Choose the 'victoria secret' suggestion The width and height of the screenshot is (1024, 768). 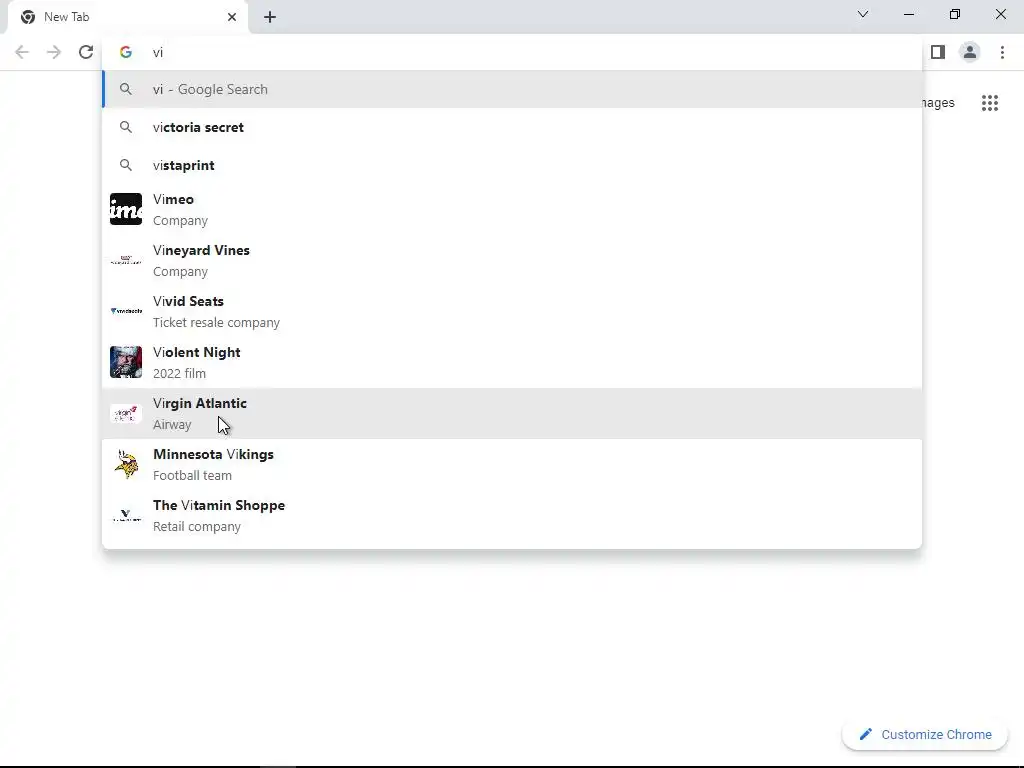point(512,127)
